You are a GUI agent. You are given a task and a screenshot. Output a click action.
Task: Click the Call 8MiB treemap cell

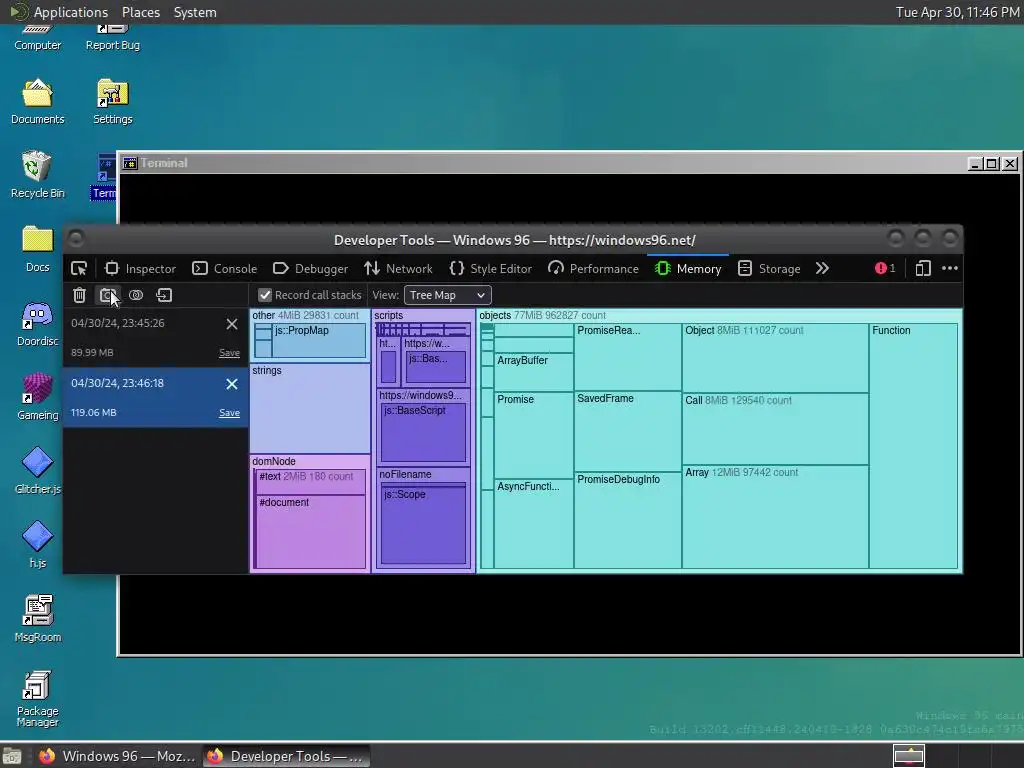click(x=775, y=429)
